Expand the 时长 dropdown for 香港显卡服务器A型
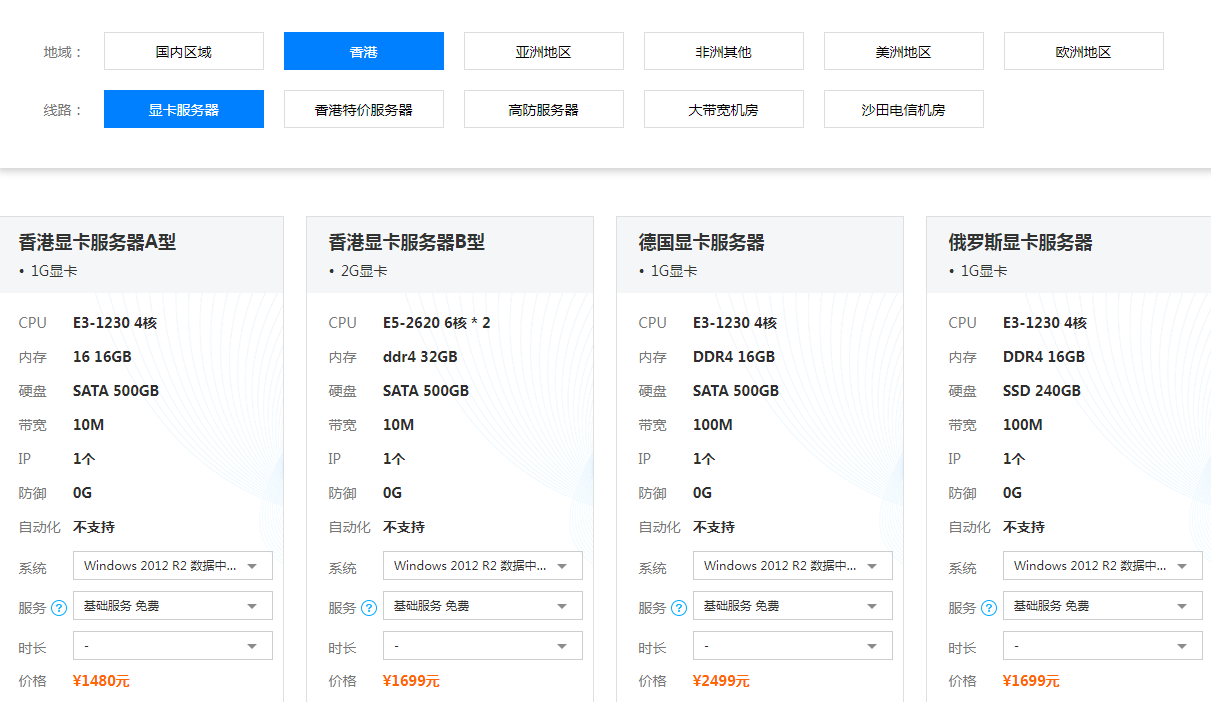 point(172,645)
